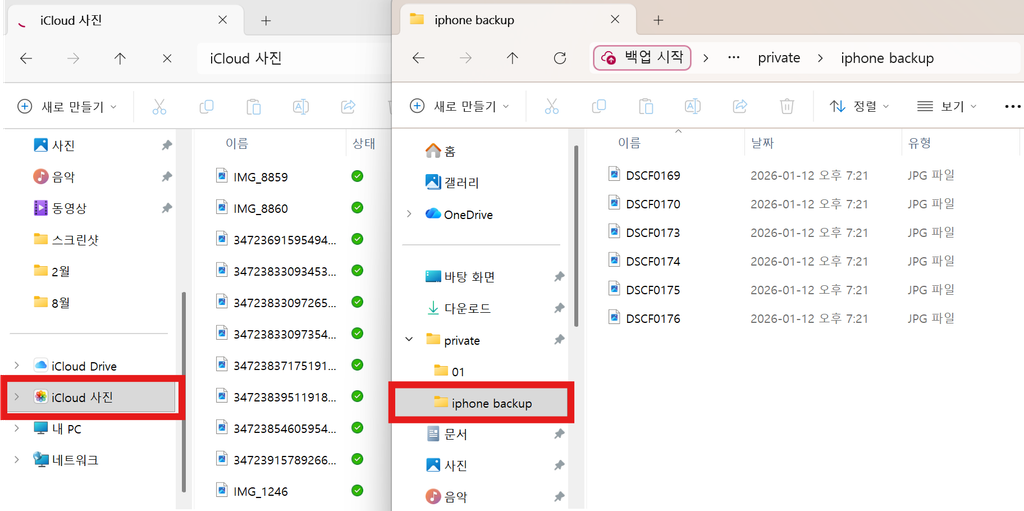This screenshot has height=511, width=1024.
Task: Close the iphone backup tab
Action: [615, 20]
